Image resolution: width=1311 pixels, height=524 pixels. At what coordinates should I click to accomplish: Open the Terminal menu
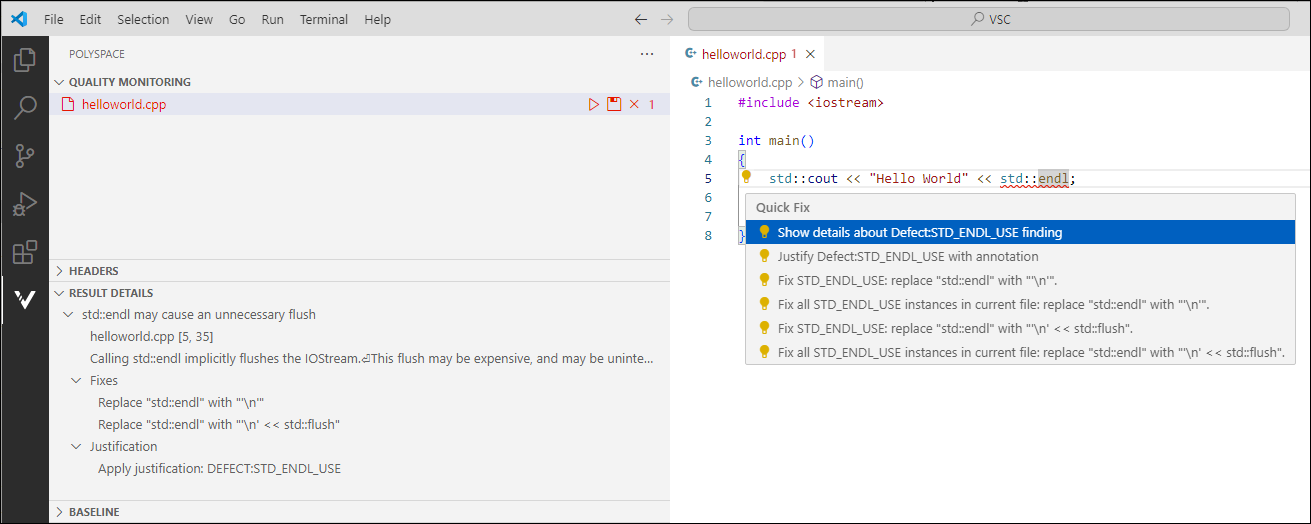click(324, 19)
